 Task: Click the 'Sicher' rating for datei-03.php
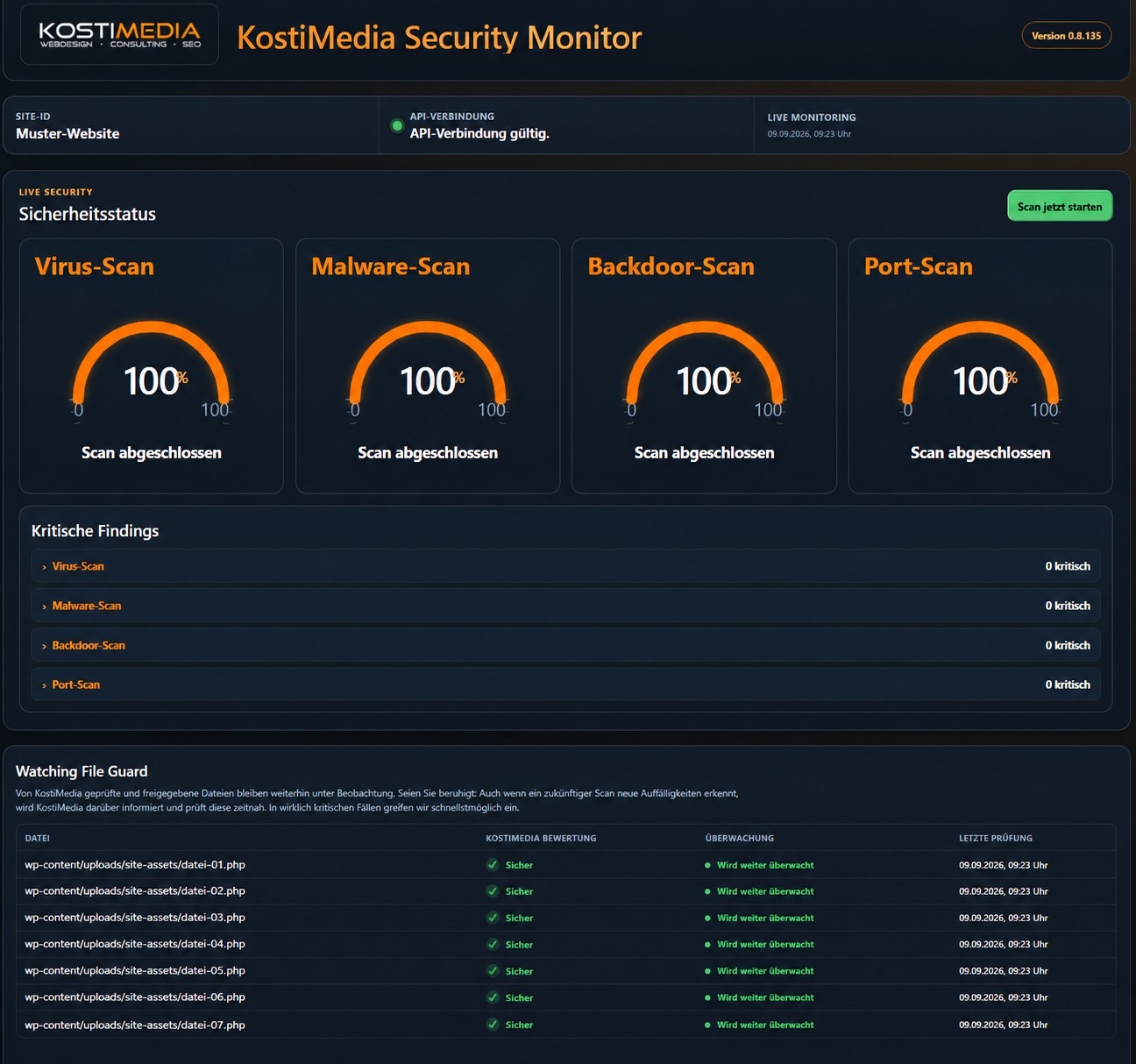click(x=519, y=919)
